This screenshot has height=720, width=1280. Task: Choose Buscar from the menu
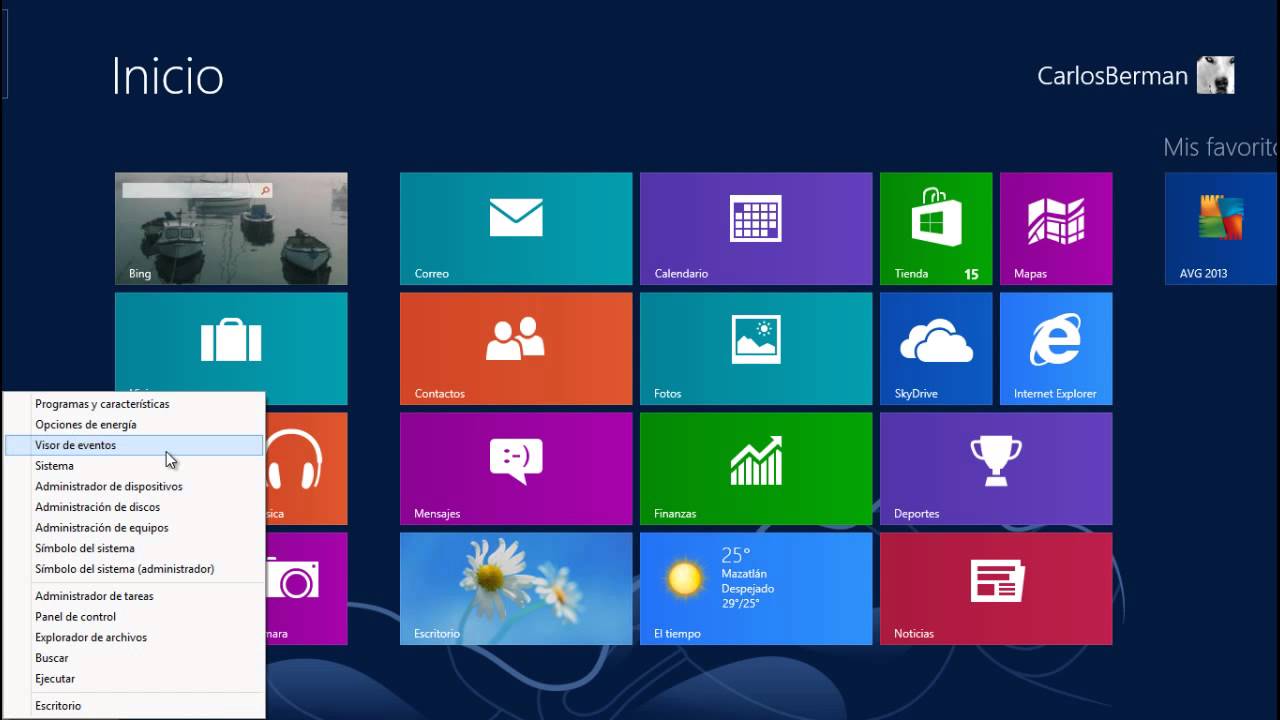(x=134, y=658)
